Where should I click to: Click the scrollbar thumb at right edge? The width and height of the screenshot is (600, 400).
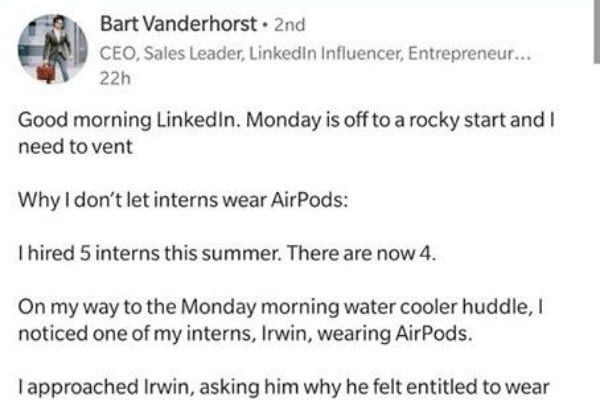[x=597, y=32]
